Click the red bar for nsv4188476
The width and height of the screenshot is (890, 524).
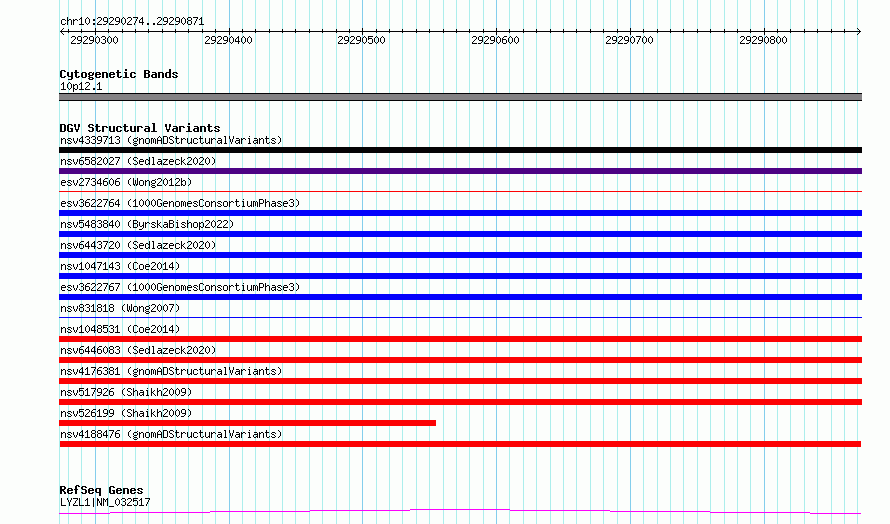(x=460, y=444)
